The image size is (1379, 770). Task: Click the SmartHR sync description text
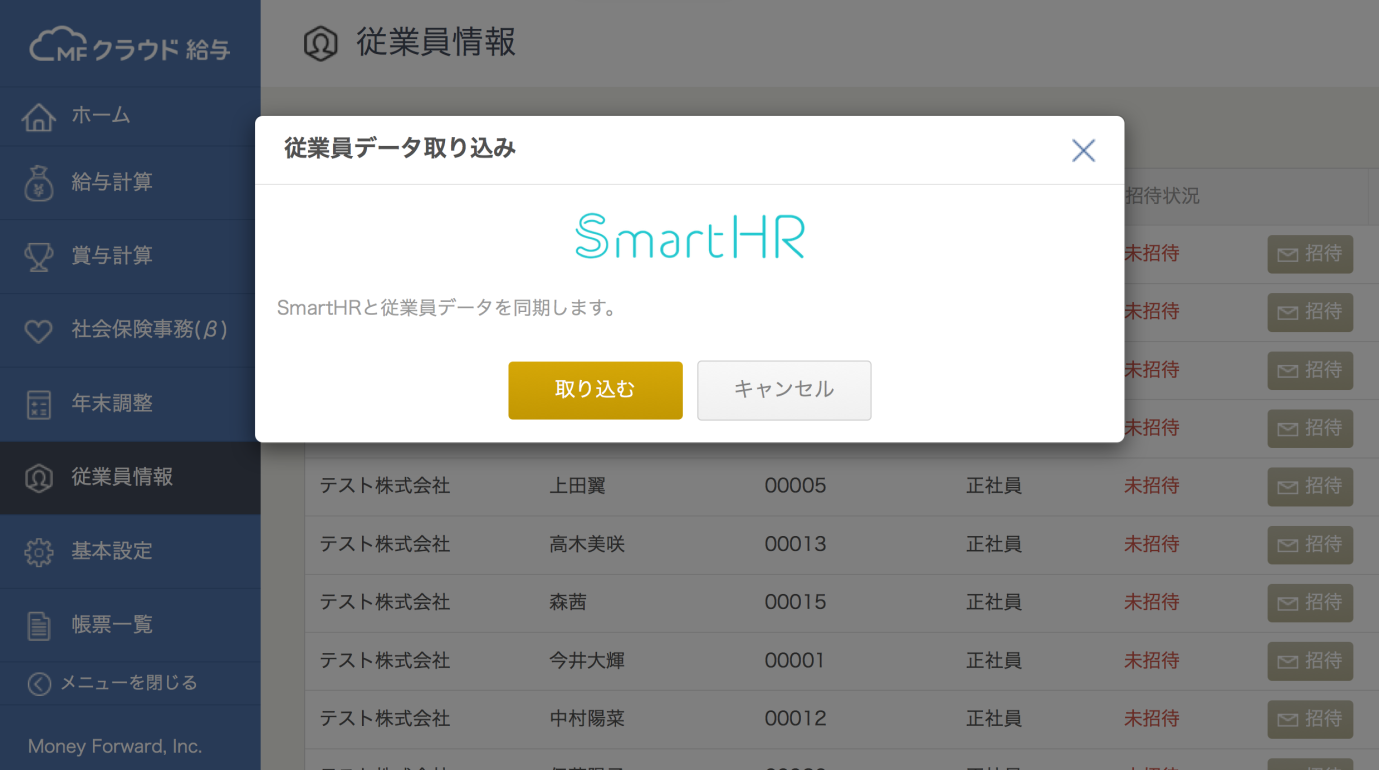pos(446,308)
